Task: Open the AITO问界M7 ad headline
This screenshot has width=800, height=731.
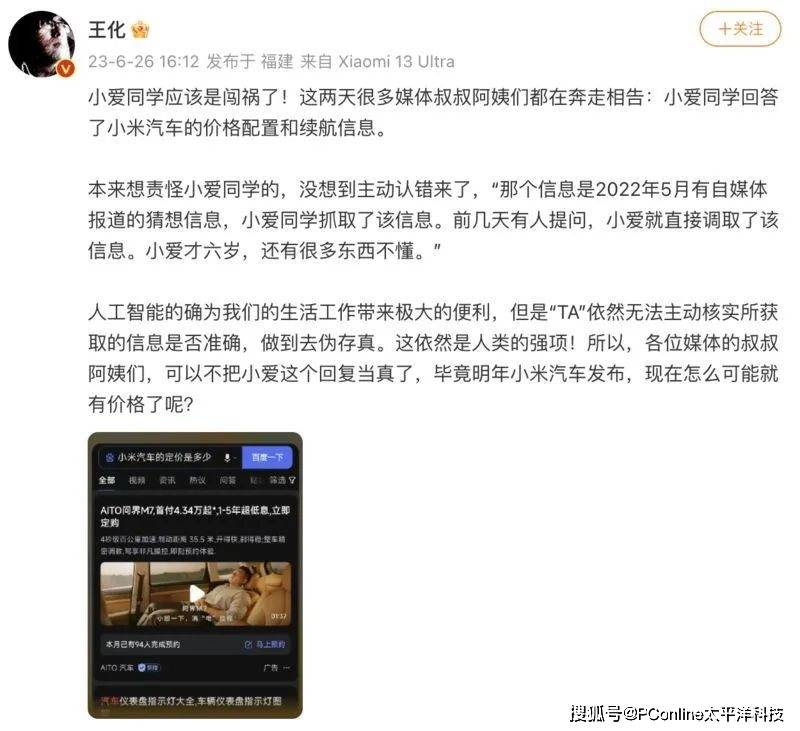Action: click(x=195, y=516)
